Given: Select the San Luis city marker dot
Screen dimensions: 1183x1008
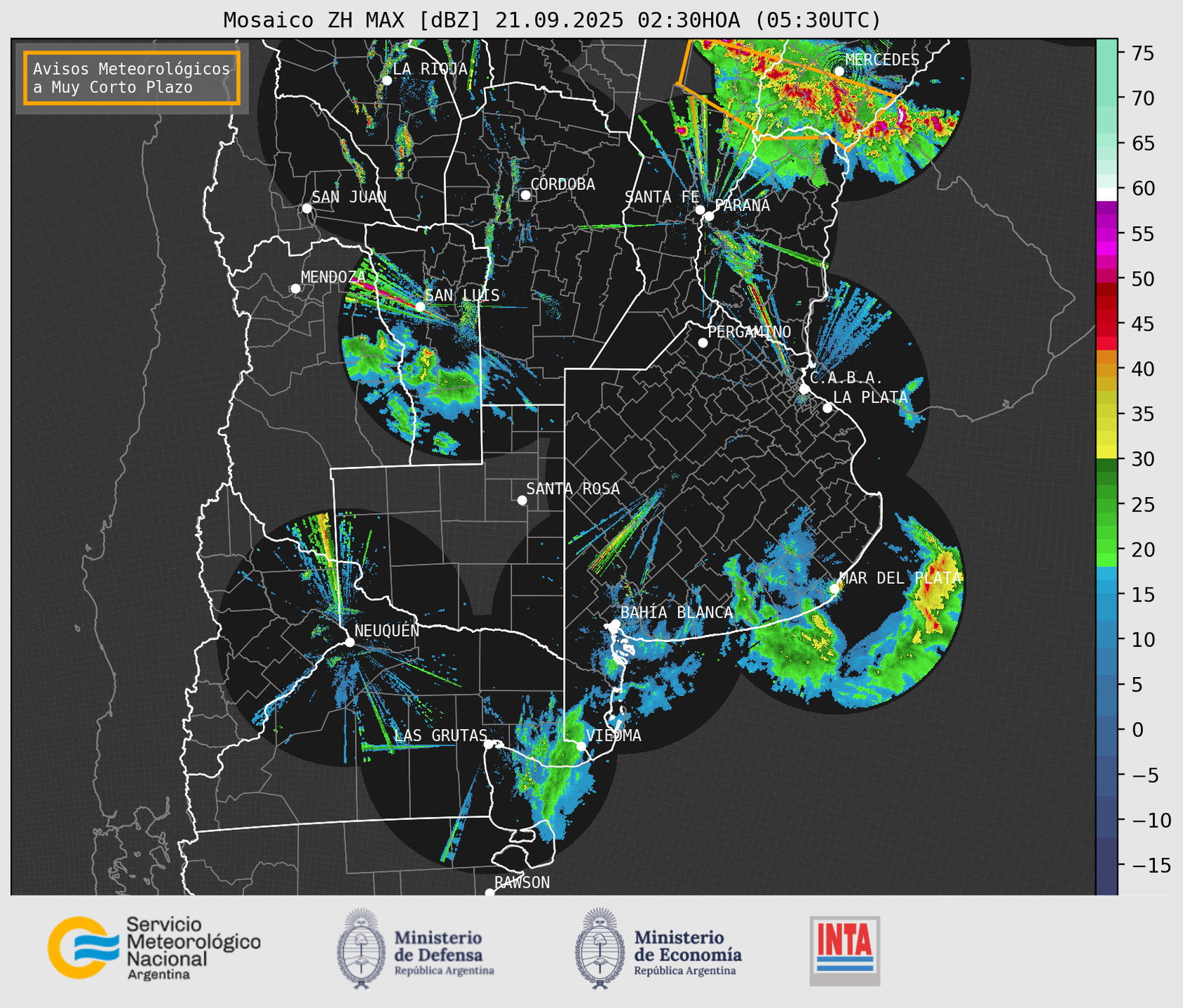Looking at the screenshot, I should 419,306.
